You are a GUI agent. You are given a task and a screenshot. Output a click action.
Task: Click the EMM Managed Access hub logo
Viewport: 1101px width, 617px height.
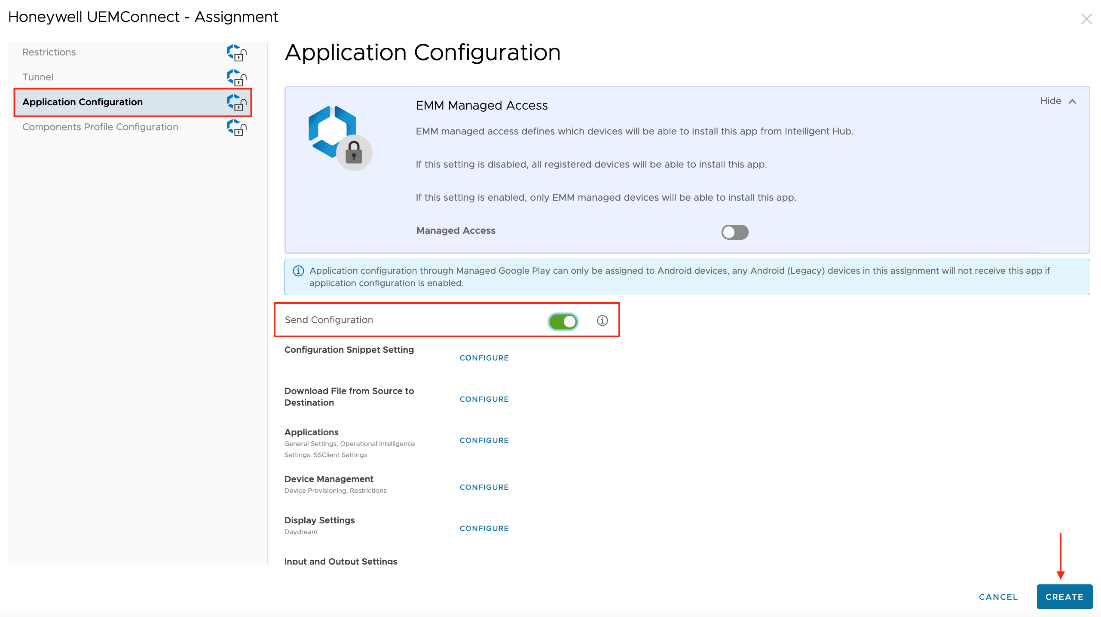click(x=337, y=138)
